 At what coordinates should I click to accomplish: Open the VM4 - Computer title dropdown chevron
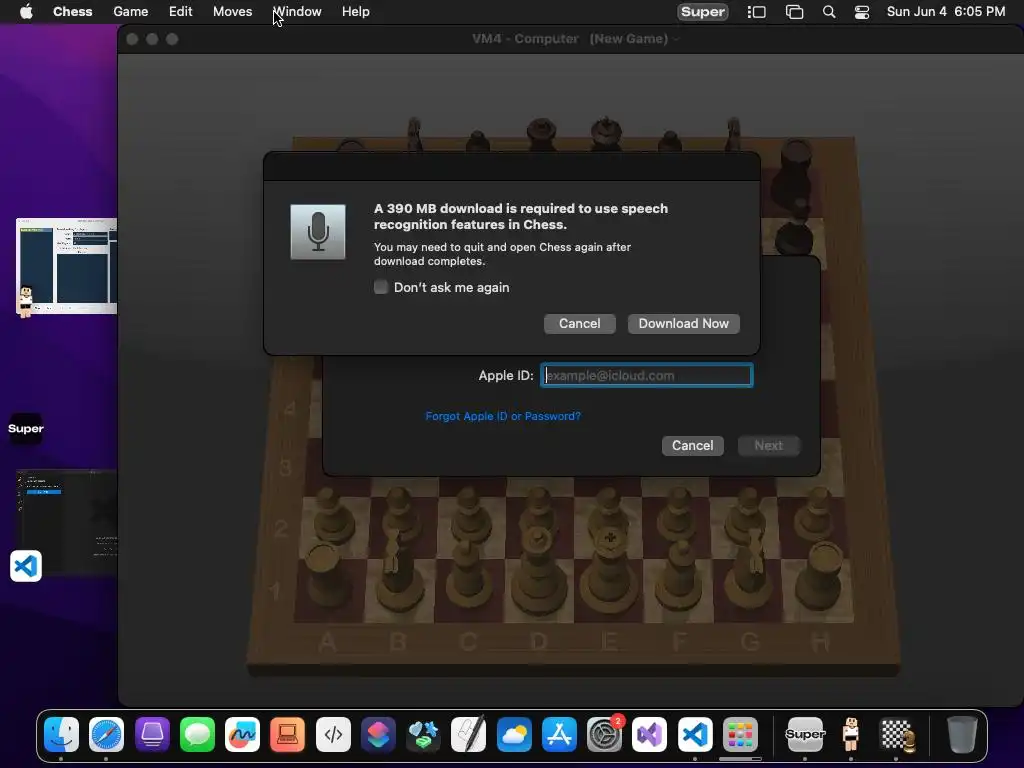coord(677,39)
